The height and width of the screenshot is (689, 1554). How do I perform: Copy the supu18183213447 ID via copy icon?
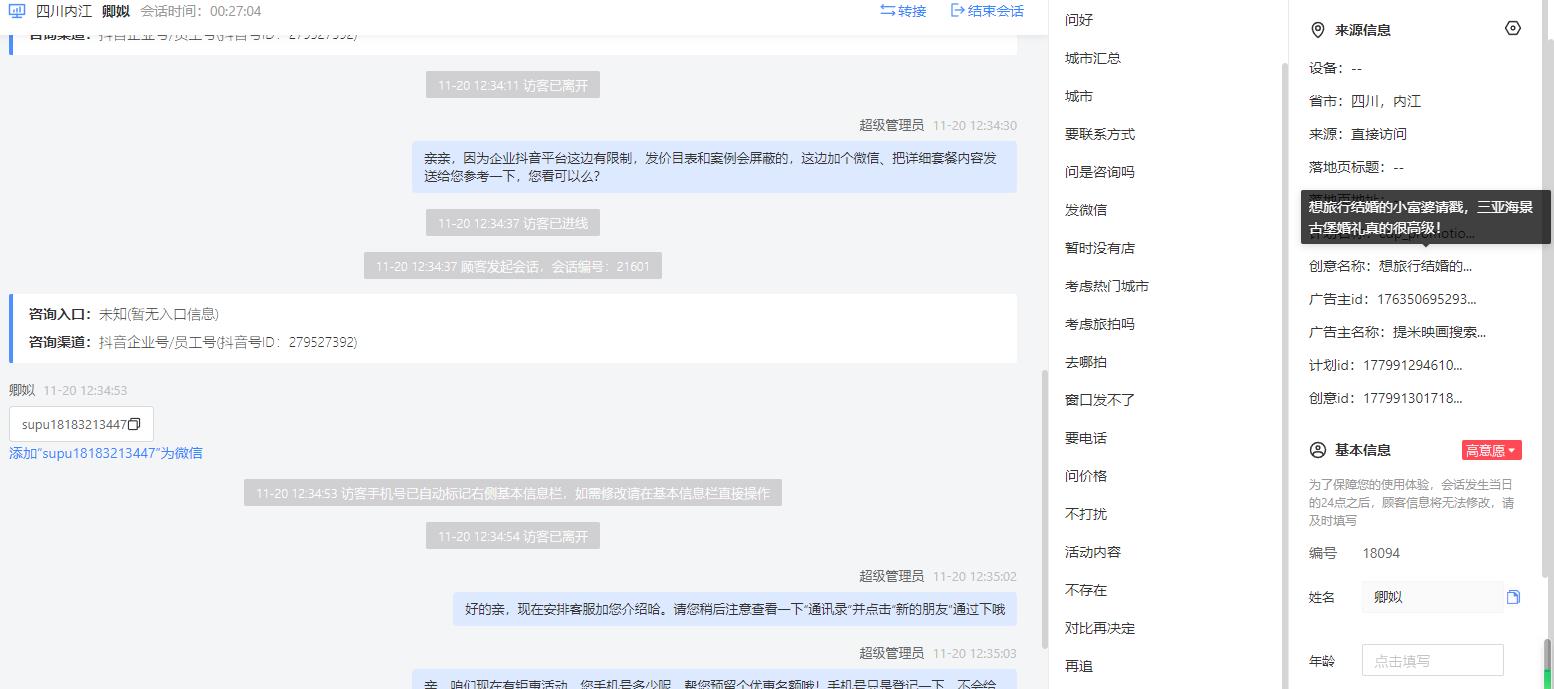click(x=134, y=425)
